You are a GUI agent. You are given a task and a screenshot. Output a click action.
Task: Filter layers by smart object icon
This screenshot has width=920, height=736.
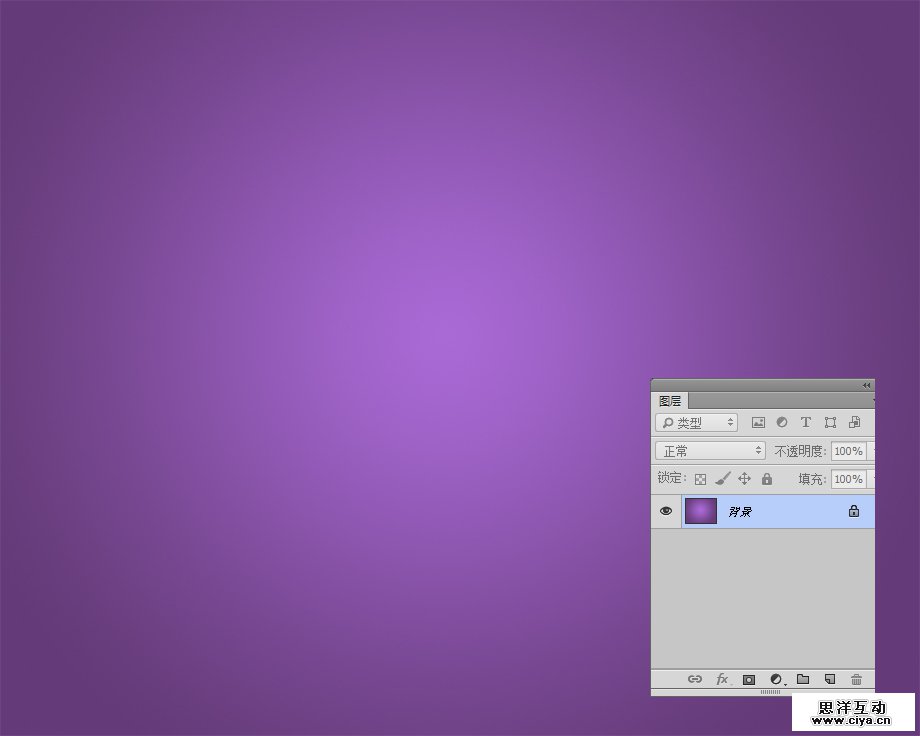[854, 422]
